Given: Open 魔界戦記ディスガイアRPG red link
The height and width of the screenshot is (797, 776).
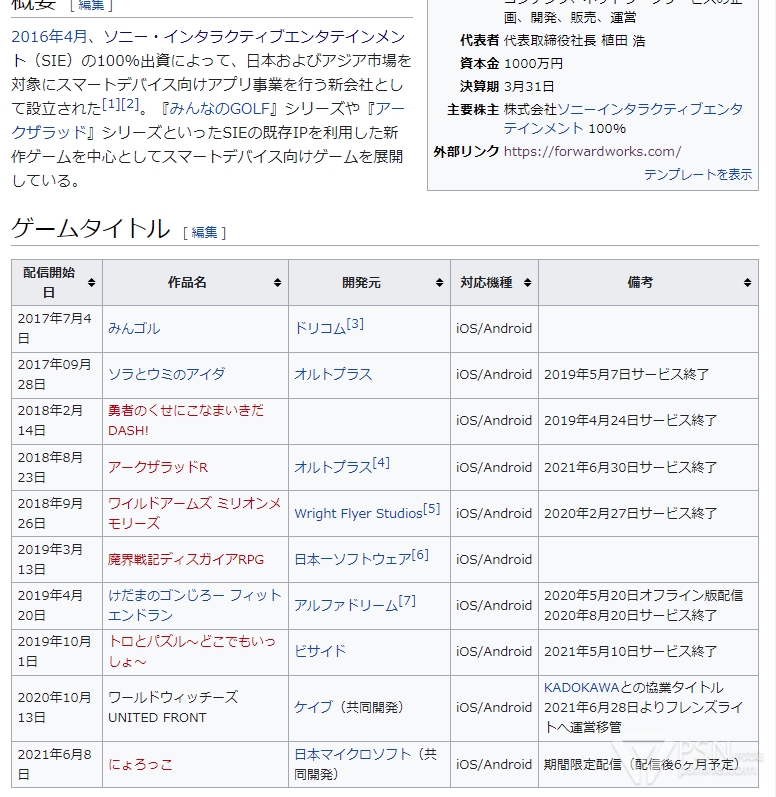Looking at the screenshot, I should point(186,560).
